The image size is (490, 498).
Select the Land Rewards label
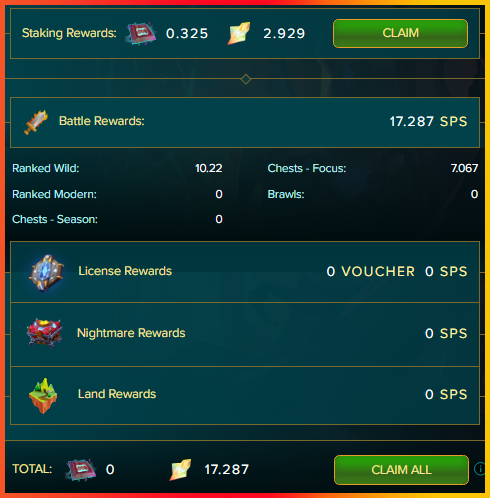[x=117, y=394]
